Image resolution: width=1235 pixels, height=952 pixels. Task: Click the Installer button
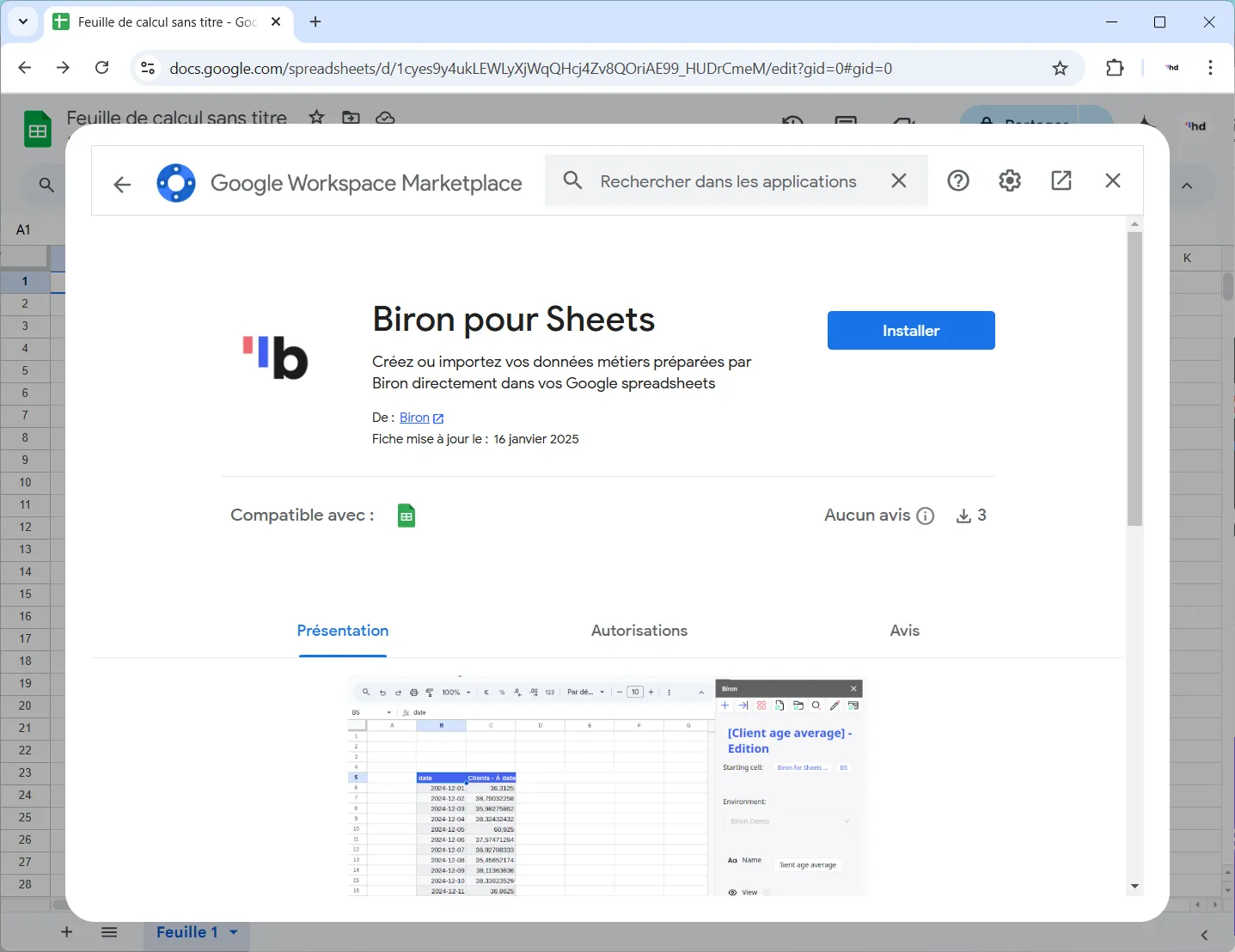pyautogui.click(x=911, y=331)
